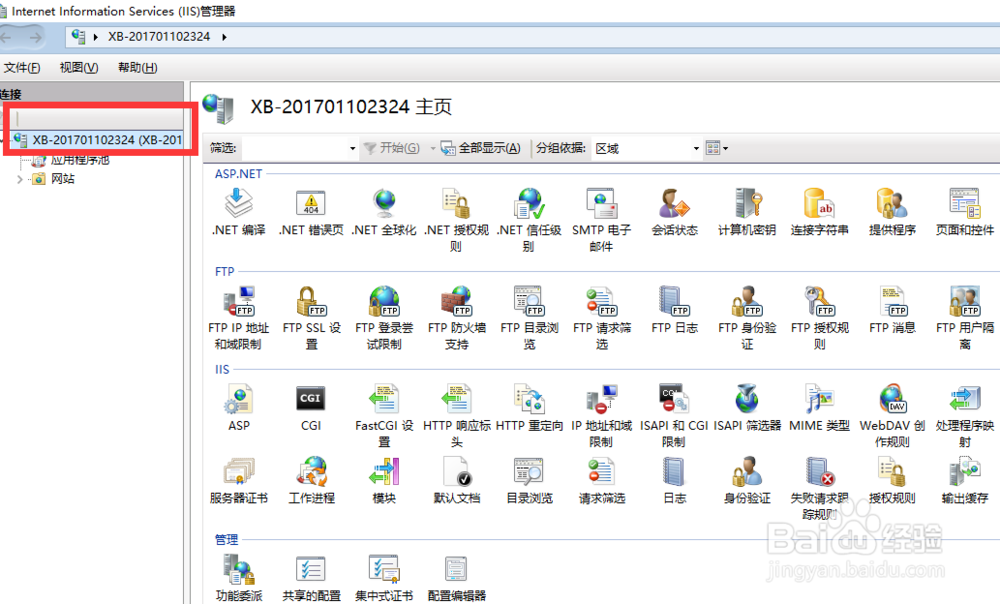Click the address bar path XB-201701102324
The height and width of the screenshot is (604, 1000).
click(x=159, y=36)
